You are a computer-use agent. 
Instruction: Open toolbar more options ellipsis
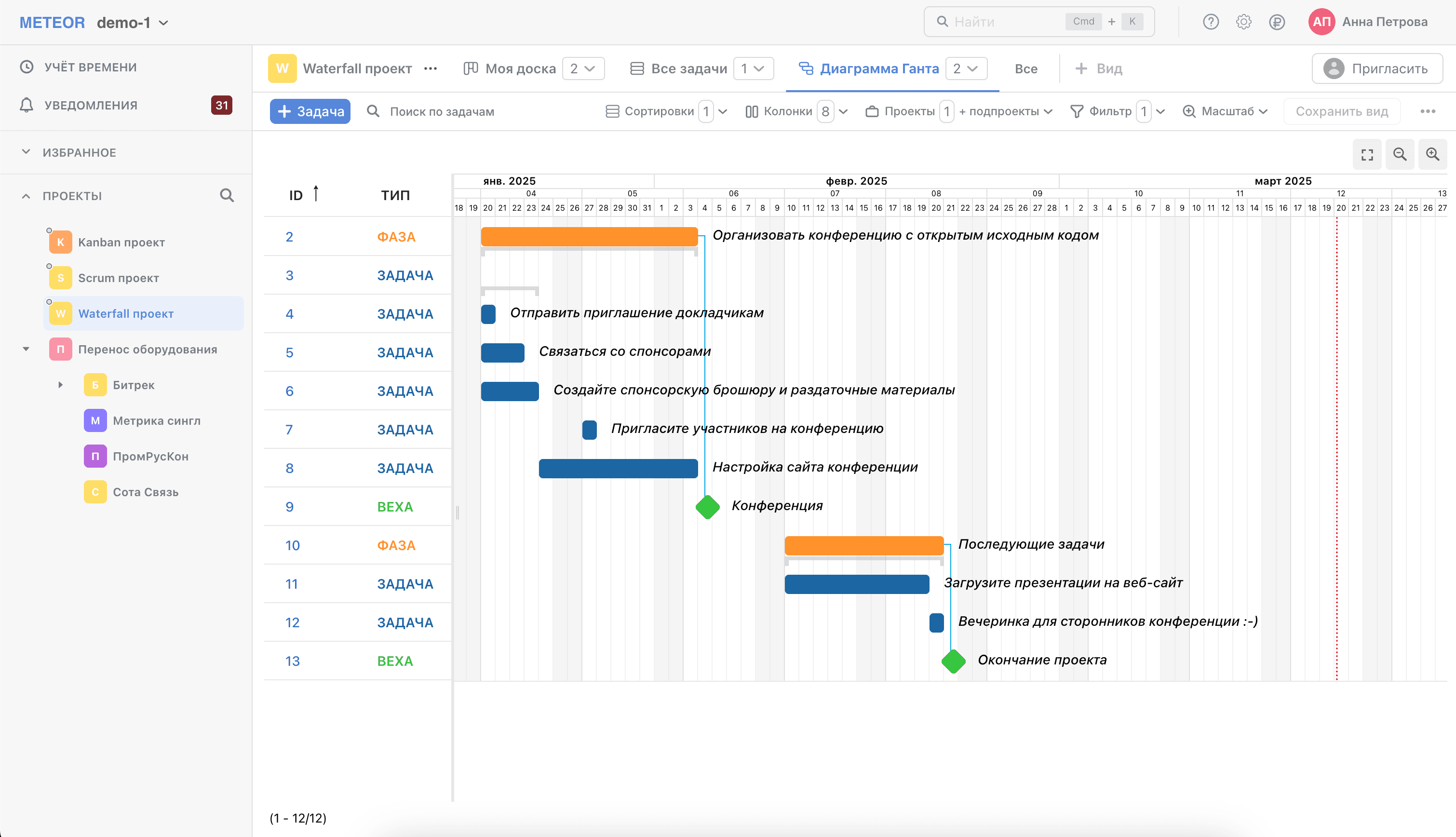[1428, 111]
